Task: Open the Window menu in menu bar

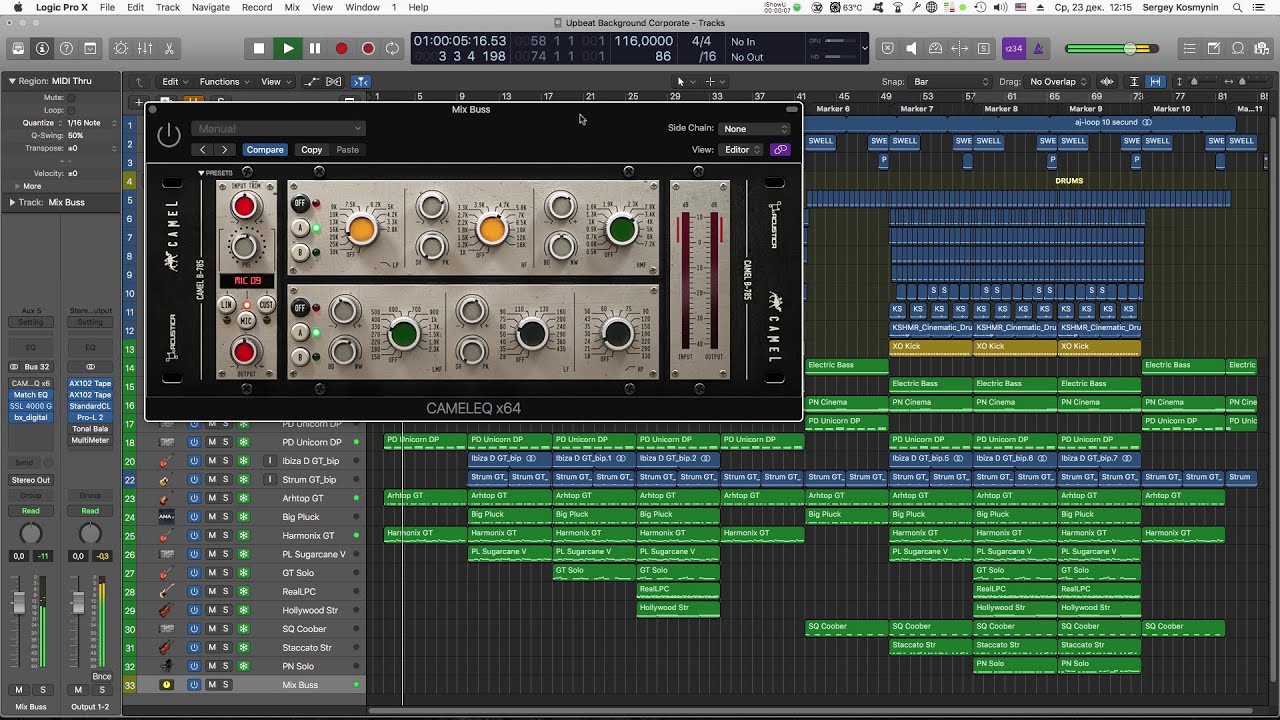Action: click(362, 7)
